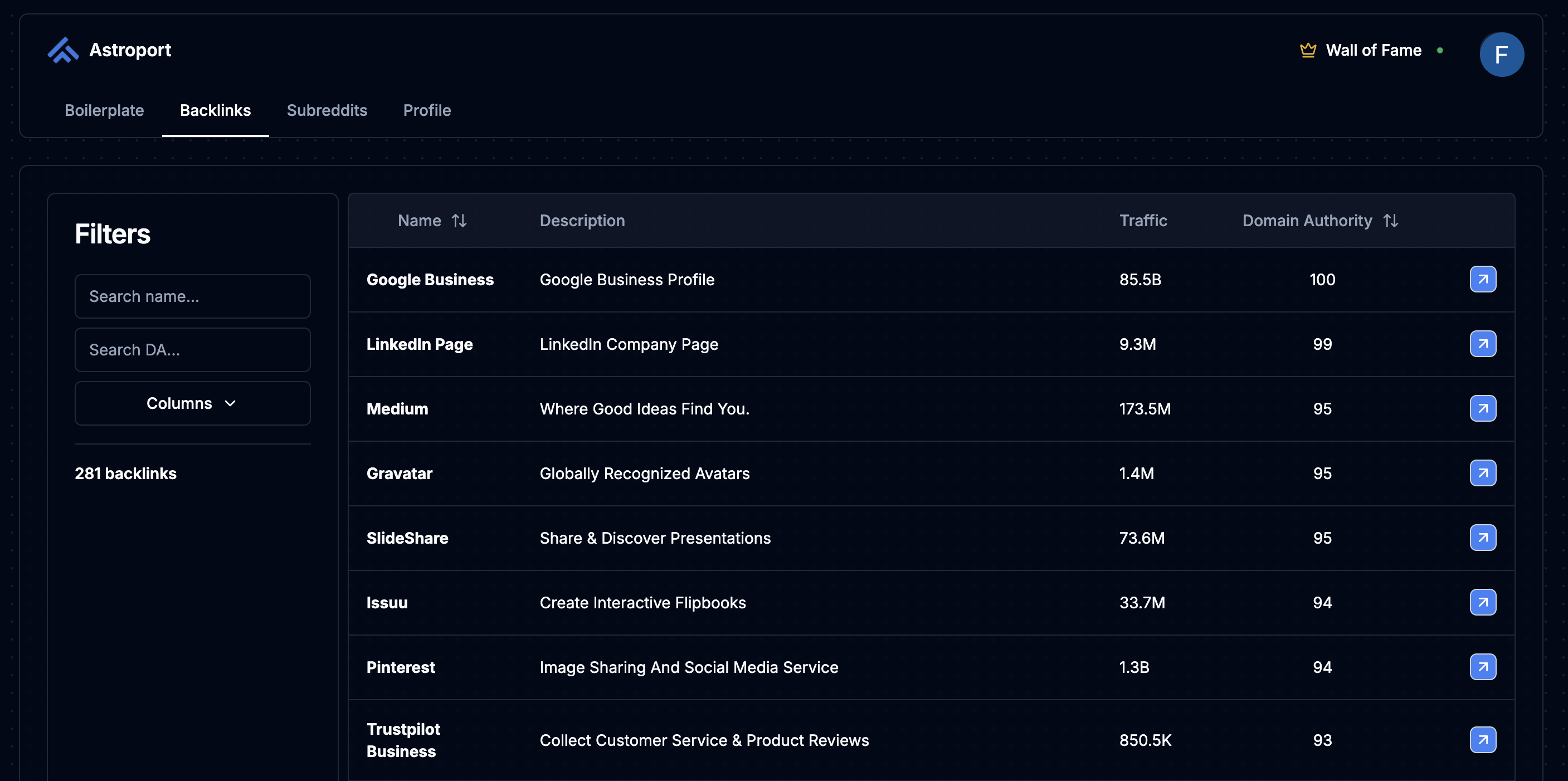Open the Profile tab
Screen dimensions: 1568x781
pyautogui.click(x=427, y=110)
